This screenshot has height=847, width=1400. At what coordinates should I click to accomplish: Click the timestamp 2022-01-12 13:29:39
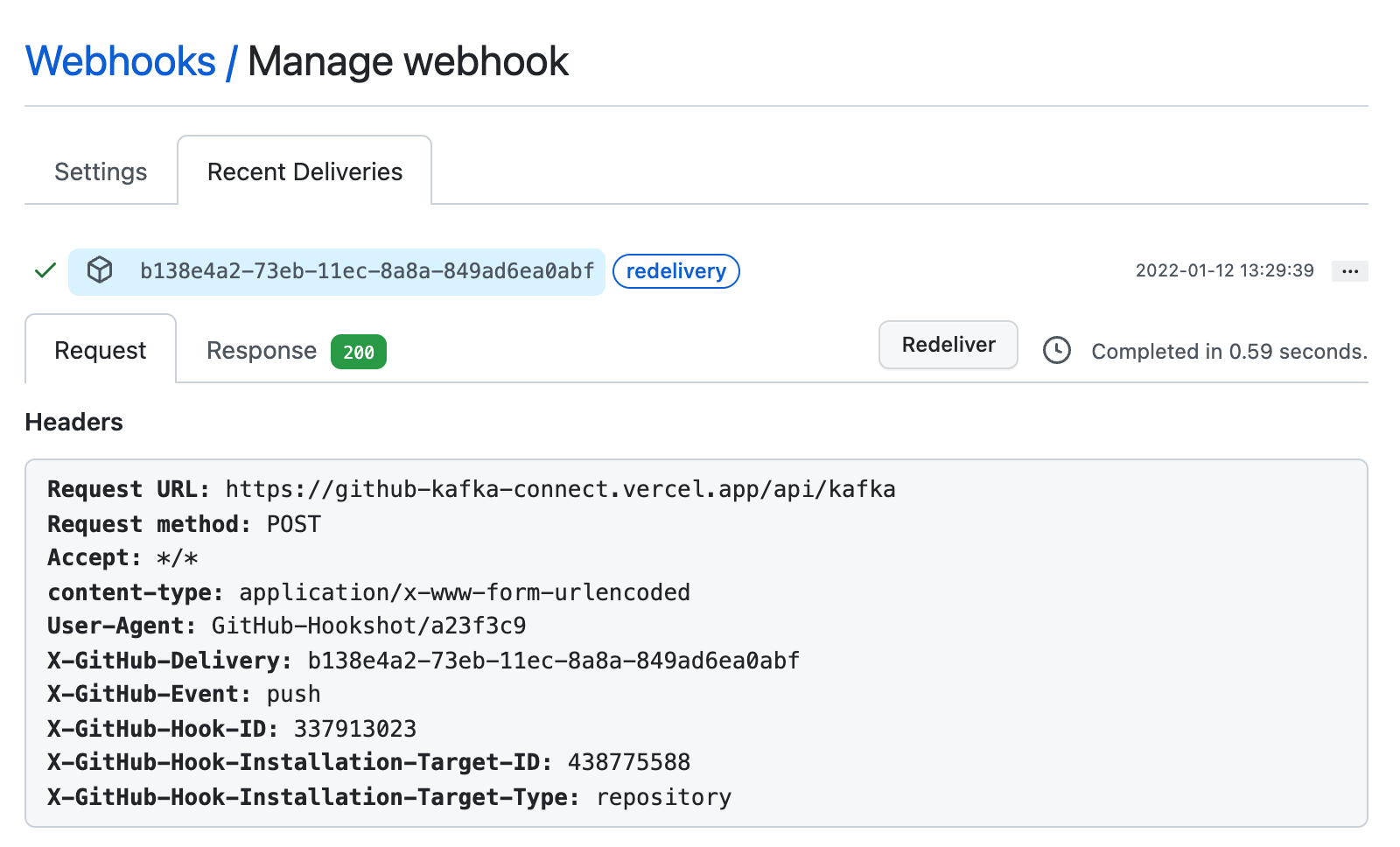click(x=1224, y=270)
